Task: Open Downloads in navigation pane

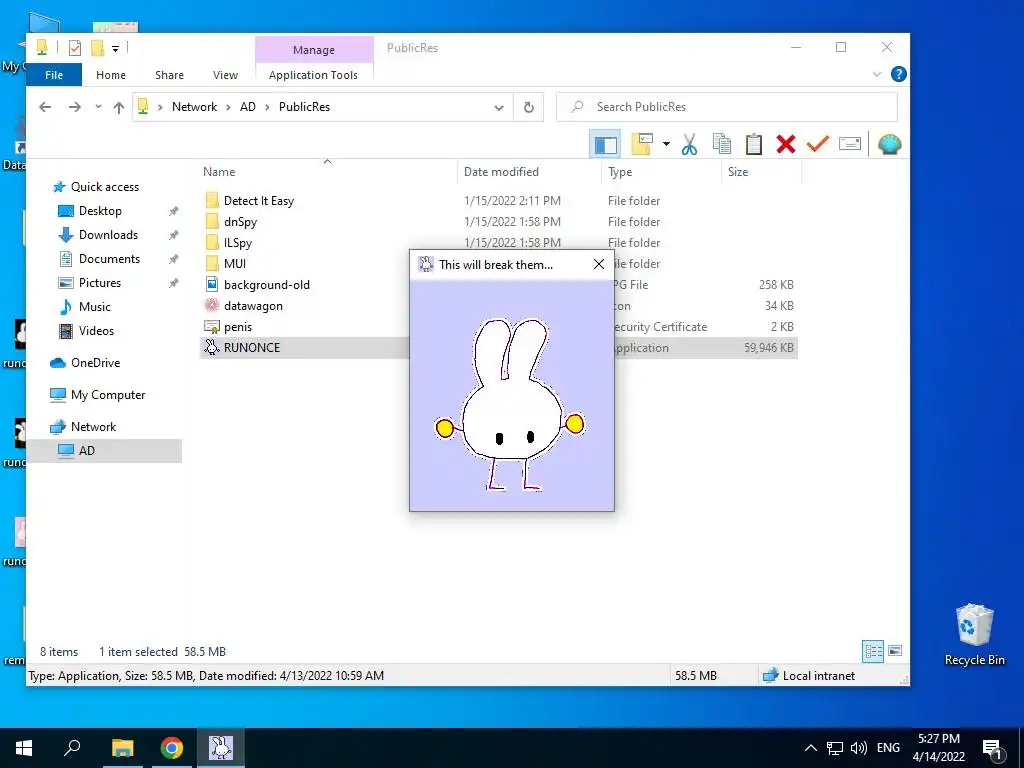Action: tap(108, 235)
